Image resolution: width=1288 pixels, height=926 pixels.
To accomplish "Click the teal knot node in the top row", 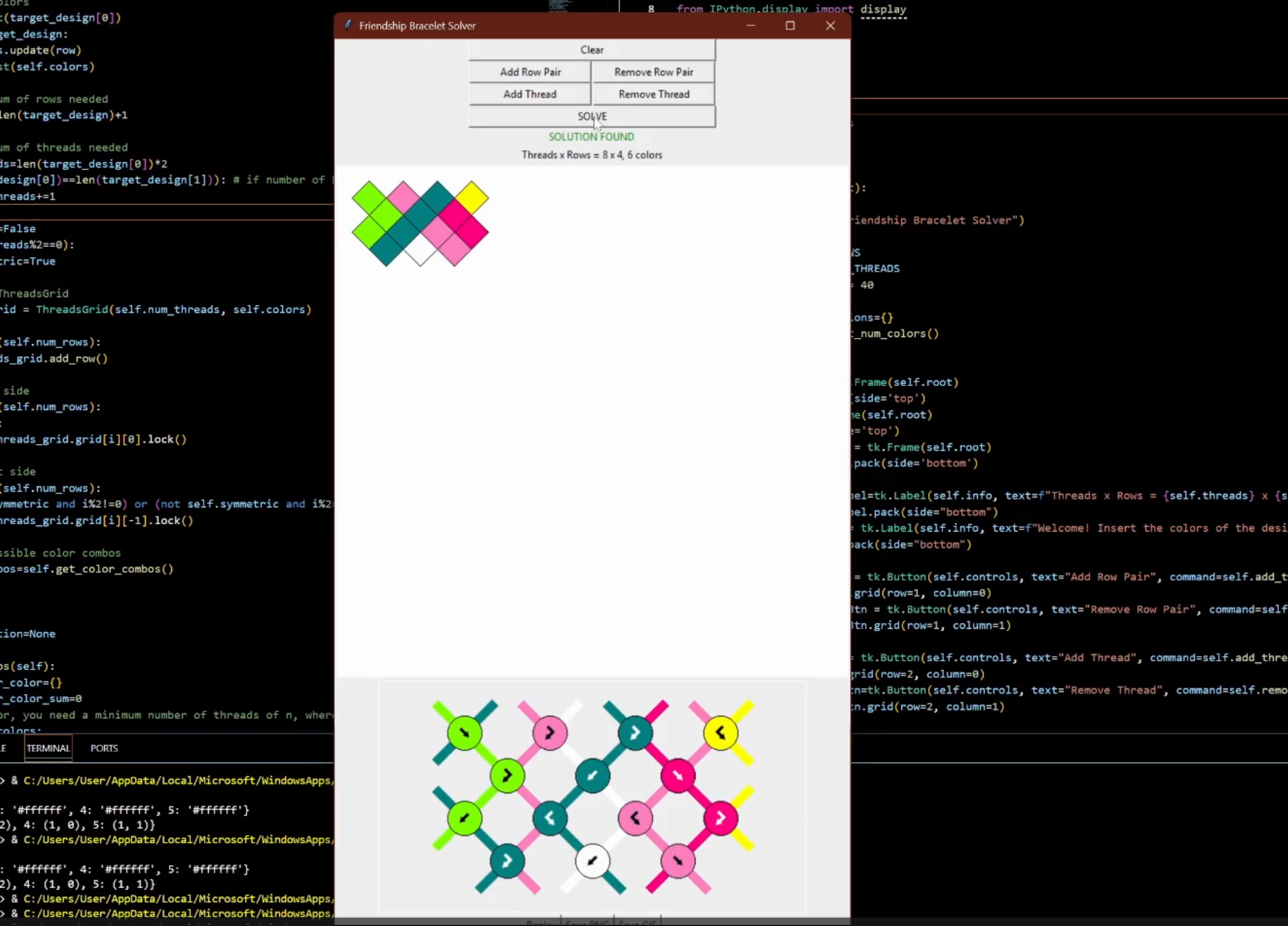I will coord(634,733).
